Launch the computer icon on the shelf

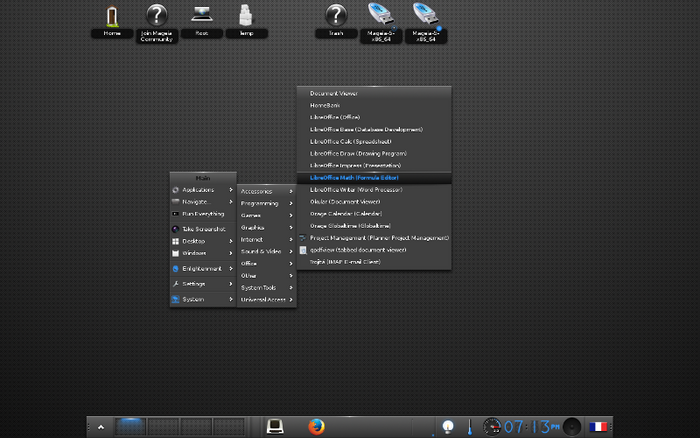coord(275,426)
